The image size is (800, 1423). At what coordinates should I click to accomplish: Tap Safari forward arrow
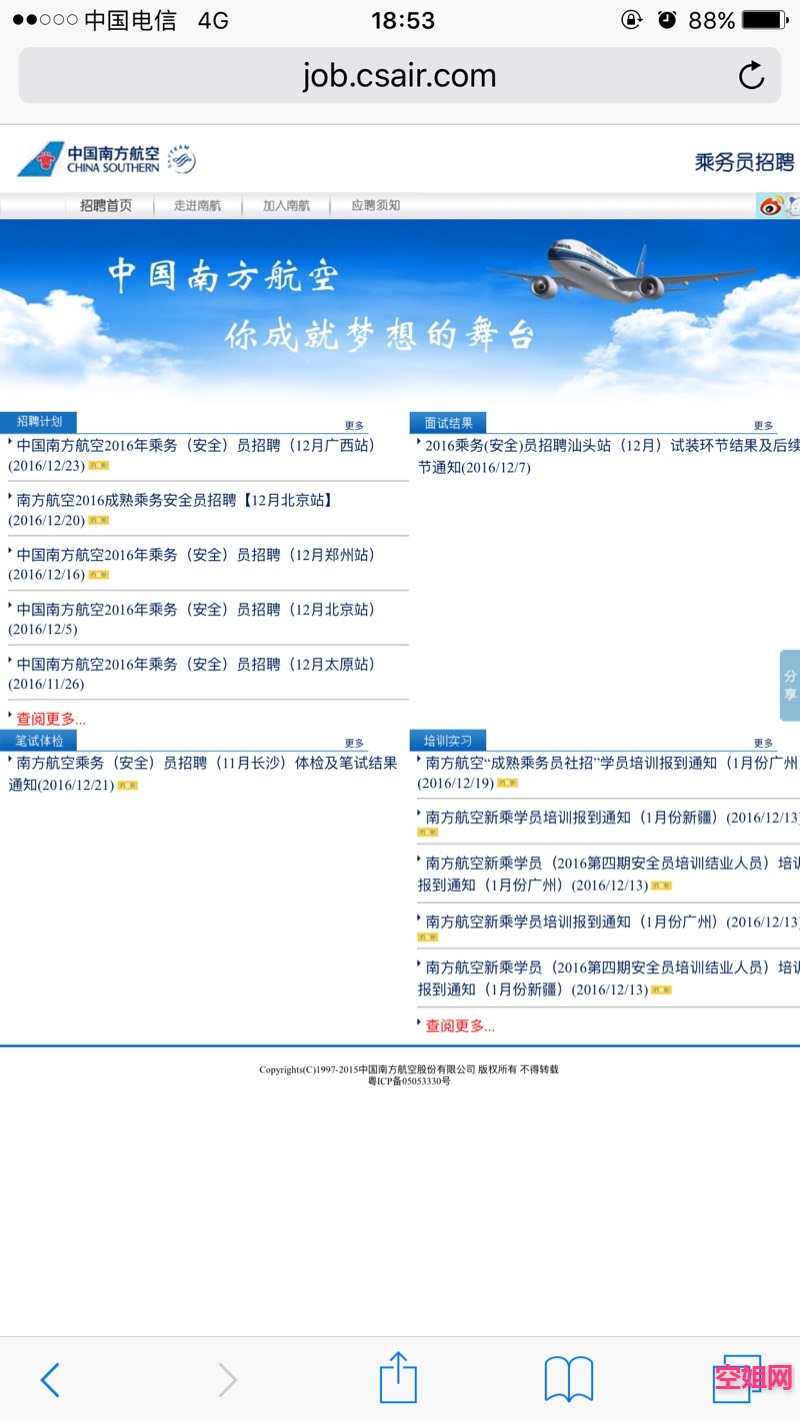228,1380
